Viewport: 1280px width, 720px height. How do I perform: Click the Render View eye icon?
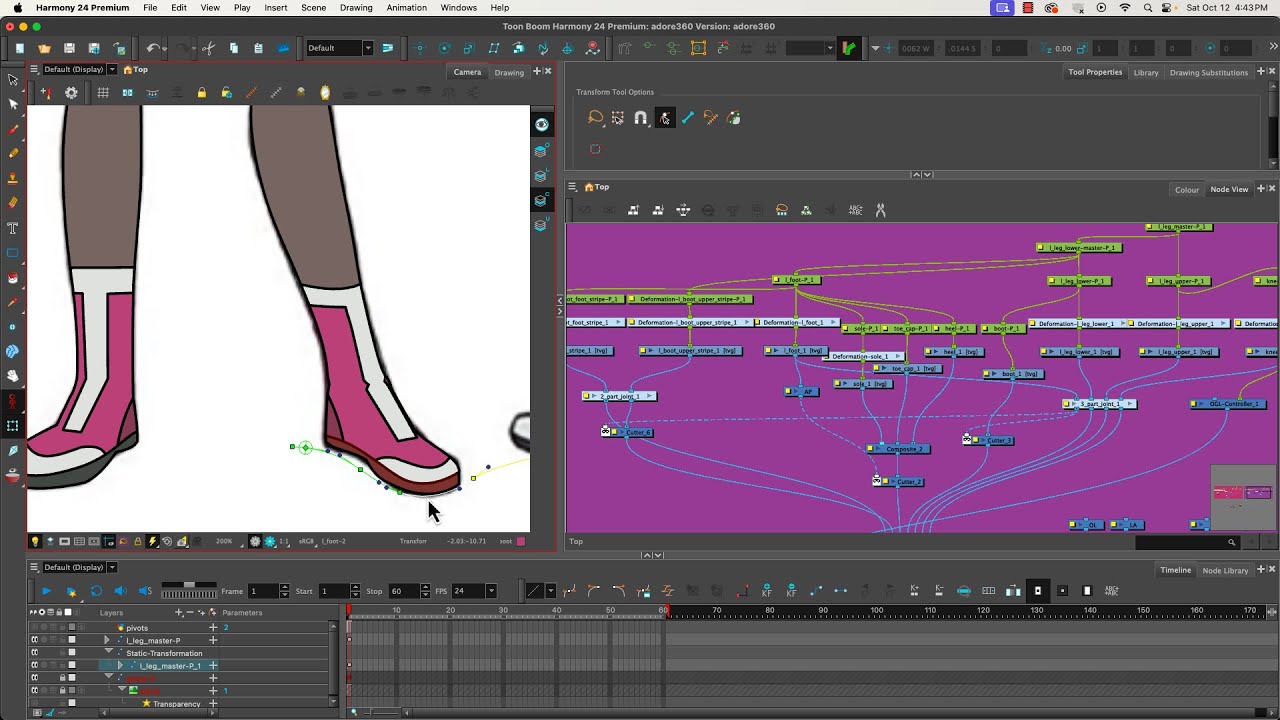click(542, 124)
